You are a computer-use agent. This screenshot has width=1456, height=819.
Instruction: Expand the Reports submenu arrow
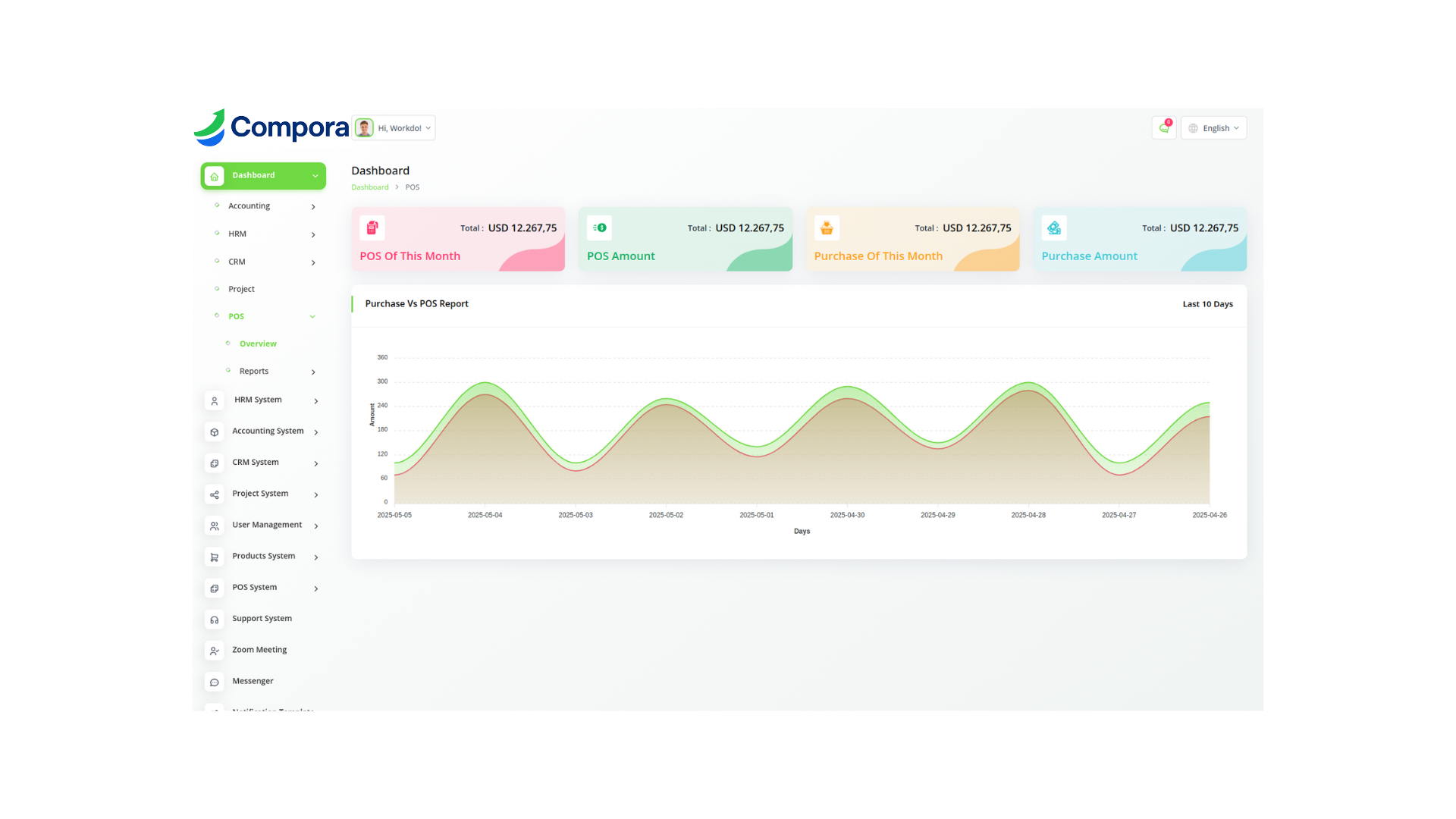313,372
